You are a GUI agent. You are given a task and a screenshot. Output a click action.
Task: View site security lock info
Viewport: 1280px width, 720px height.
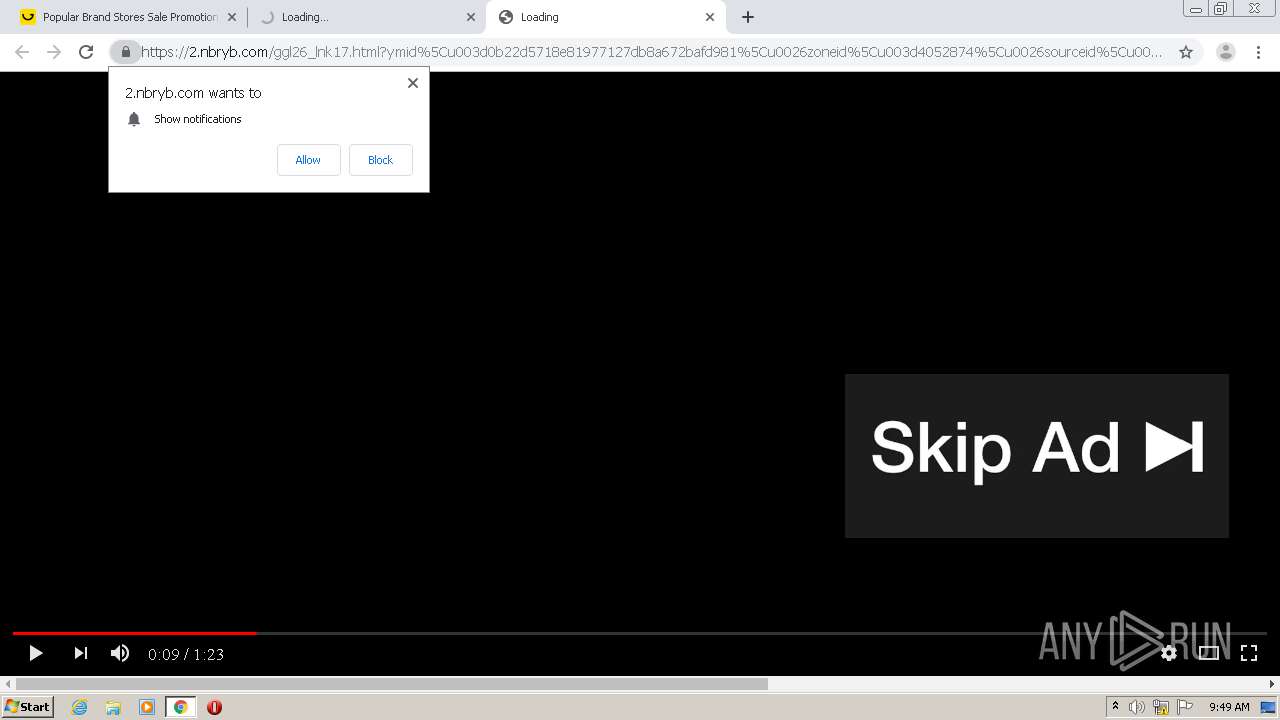[125, 52]
